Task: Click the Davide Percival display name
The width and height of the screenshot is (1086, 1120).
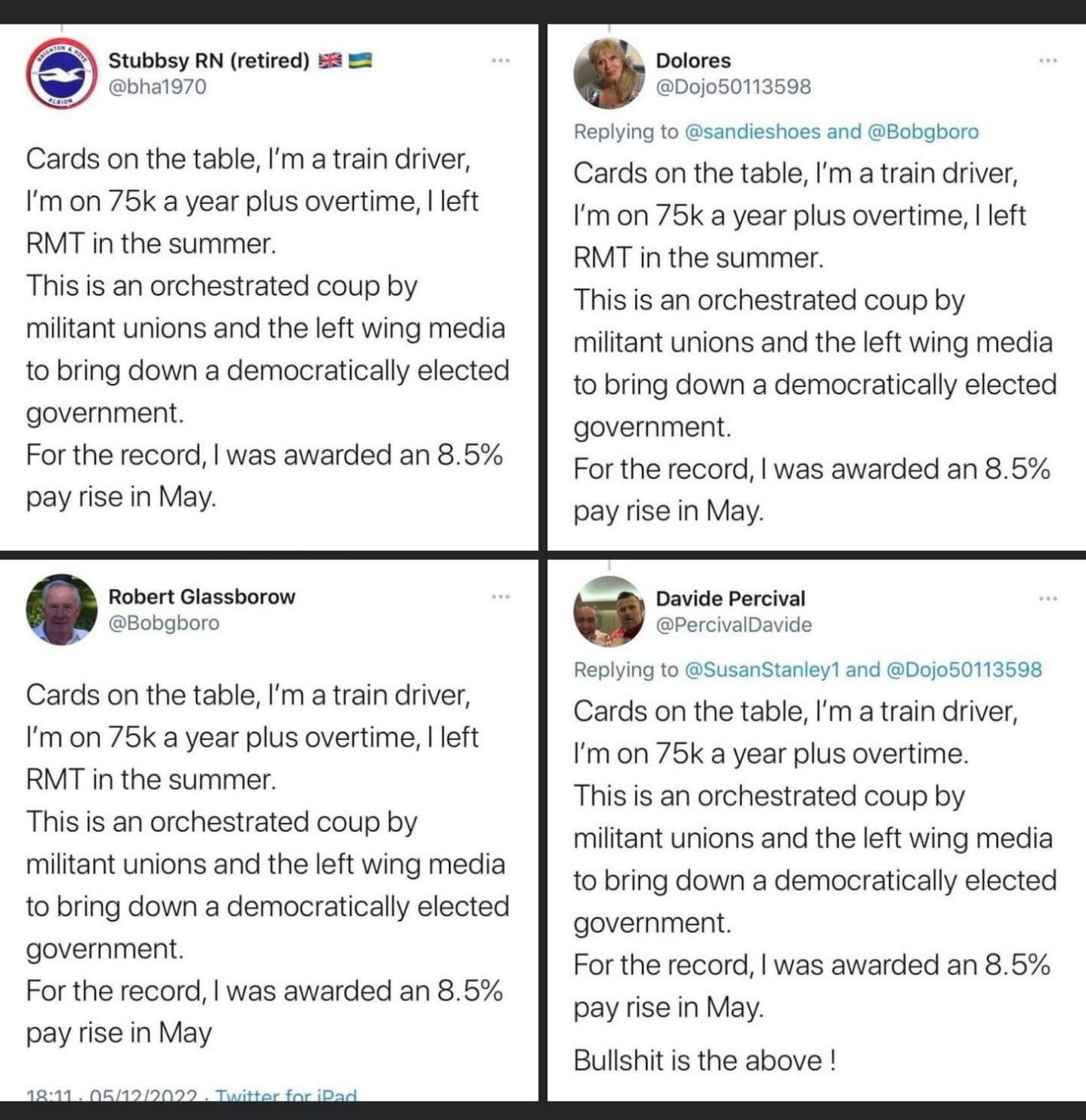Action: pos(731,598)
